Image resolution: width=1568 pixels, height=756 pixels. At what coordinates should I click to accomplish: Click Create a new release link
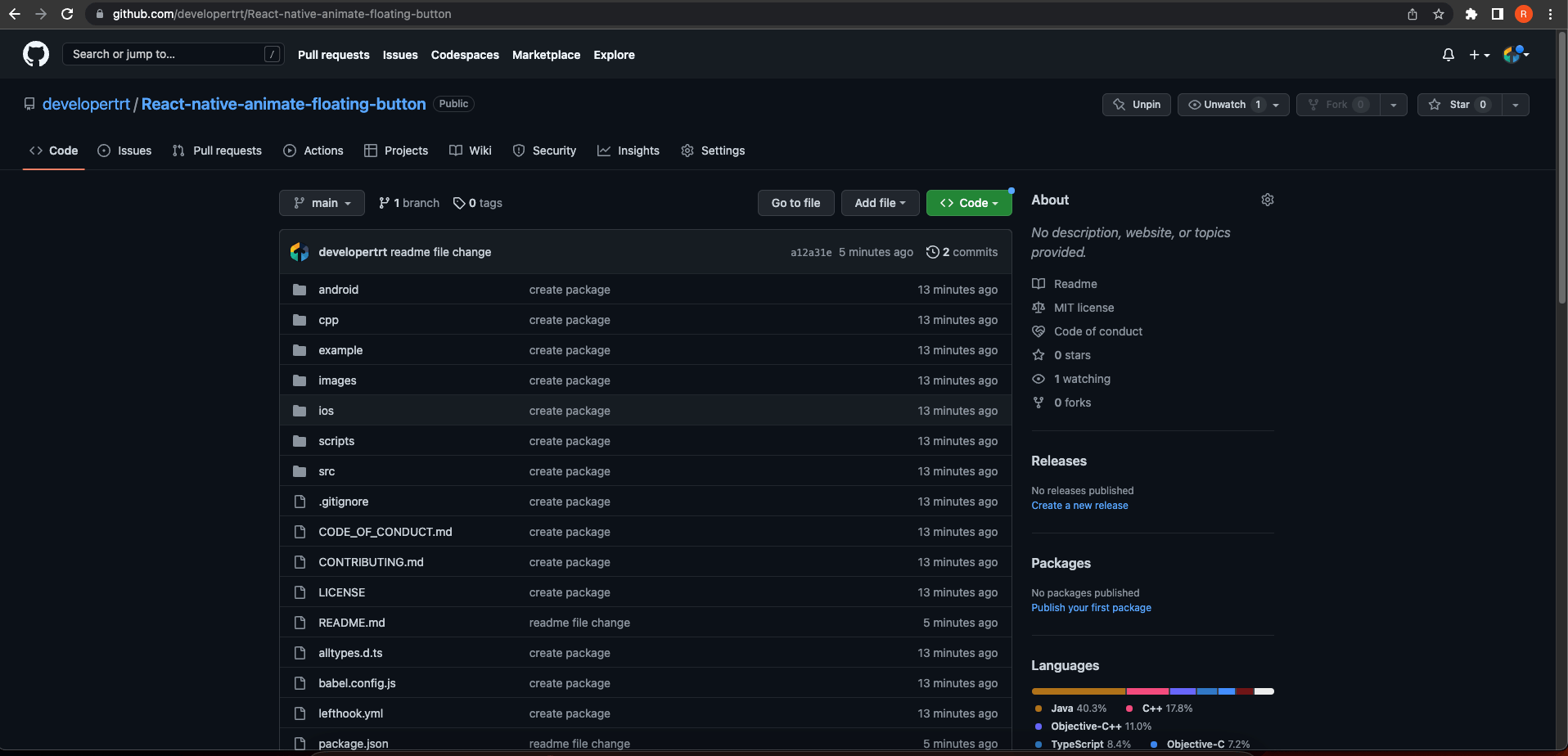[1079, 506]
